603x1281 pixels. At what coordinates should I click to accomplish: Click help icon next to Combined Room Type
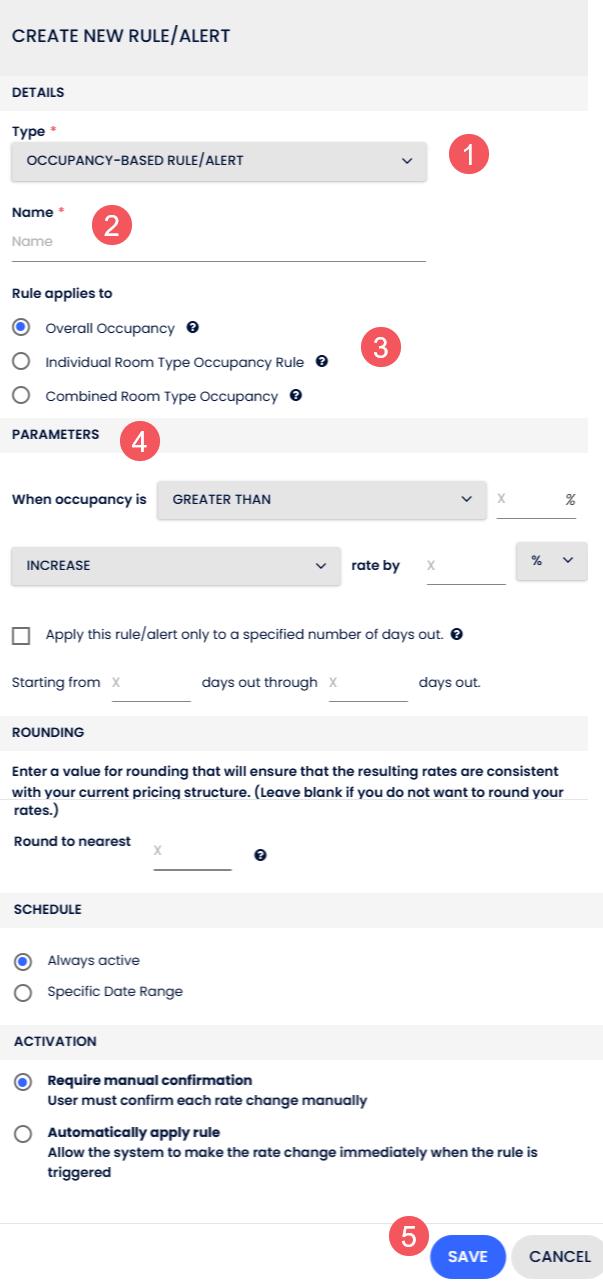tap(296, 395)
